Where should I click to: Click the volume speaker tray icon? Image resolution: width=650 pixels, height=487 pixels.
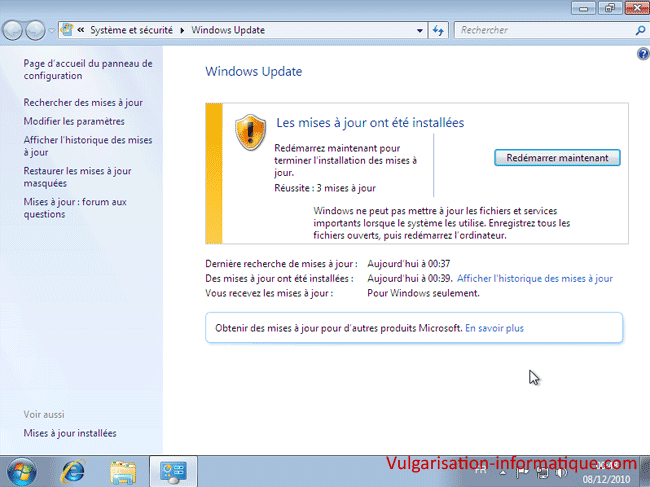coord(560,472)
